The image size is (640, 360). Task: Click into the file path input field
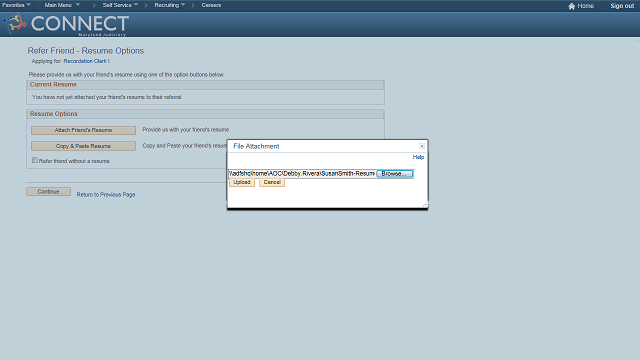pyautogui.click(x=302, y=174)
